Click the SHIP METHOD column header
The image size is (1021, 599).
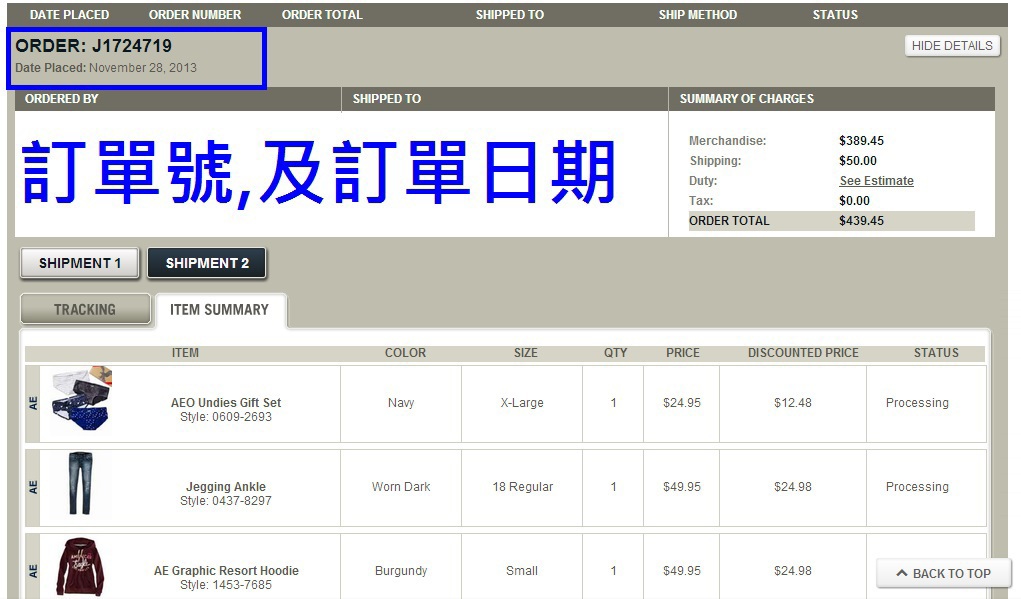click(698, 14)
